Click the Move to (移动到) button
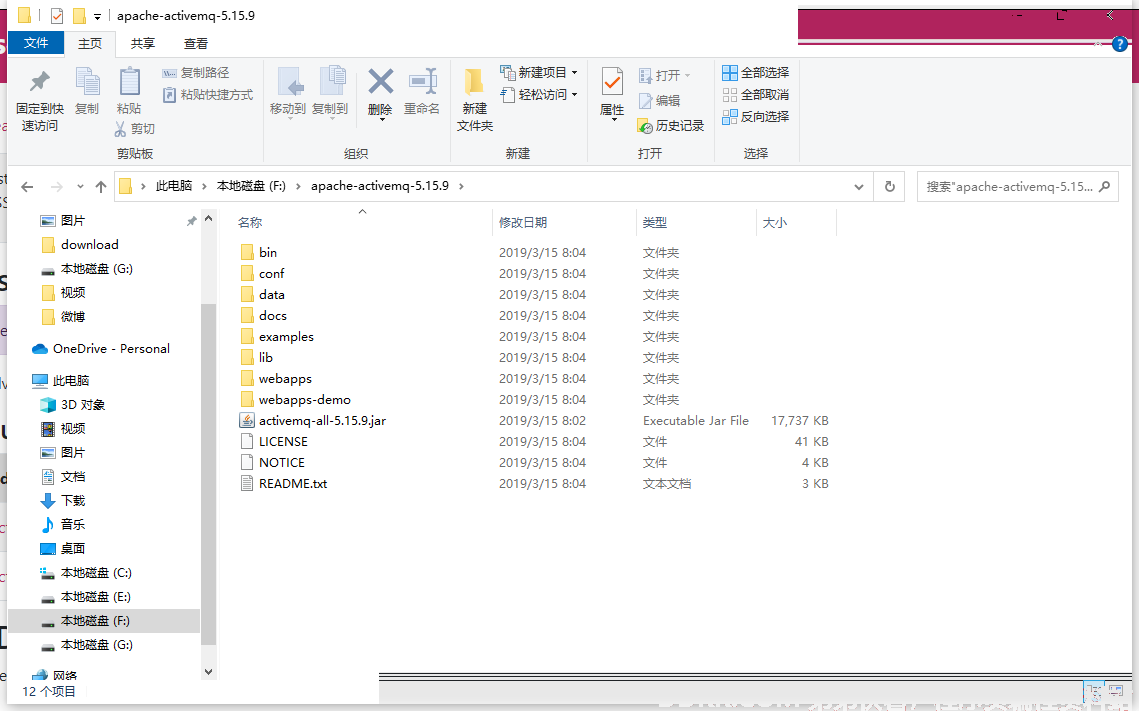This screenshot has height=711, width=1139. point(288,92)
